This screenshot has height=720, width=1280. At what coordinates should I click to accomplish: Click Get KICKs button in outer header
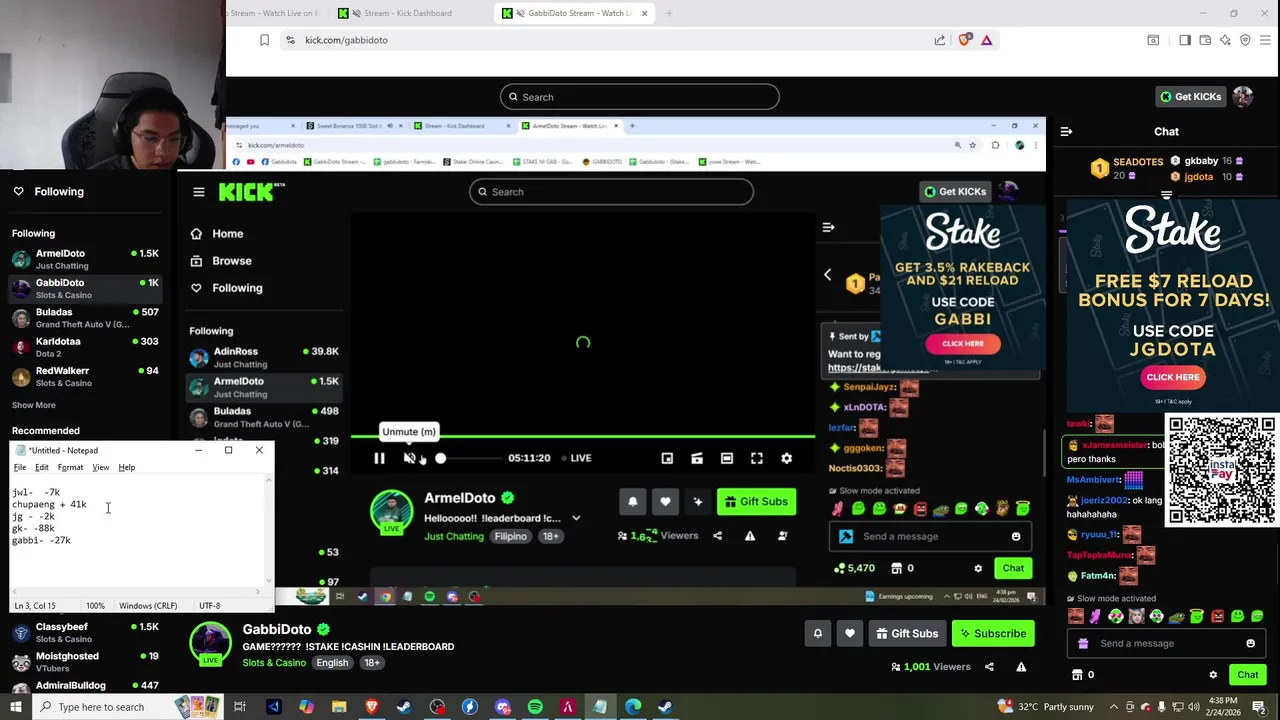pos(1190,97)
